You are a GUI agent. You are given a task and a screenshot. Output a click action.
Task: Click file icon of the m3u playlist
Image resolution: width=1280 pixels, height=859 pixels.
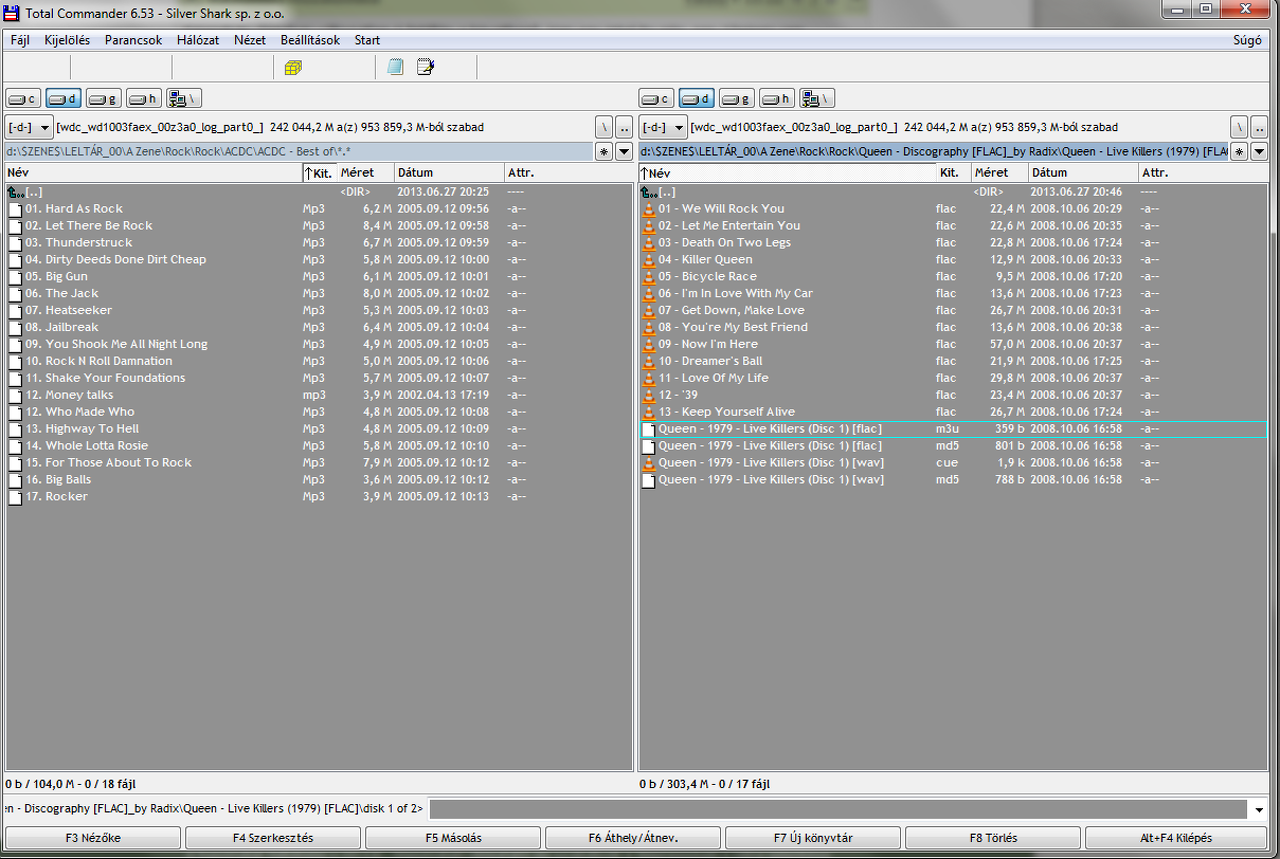click(x=648, y=429)
